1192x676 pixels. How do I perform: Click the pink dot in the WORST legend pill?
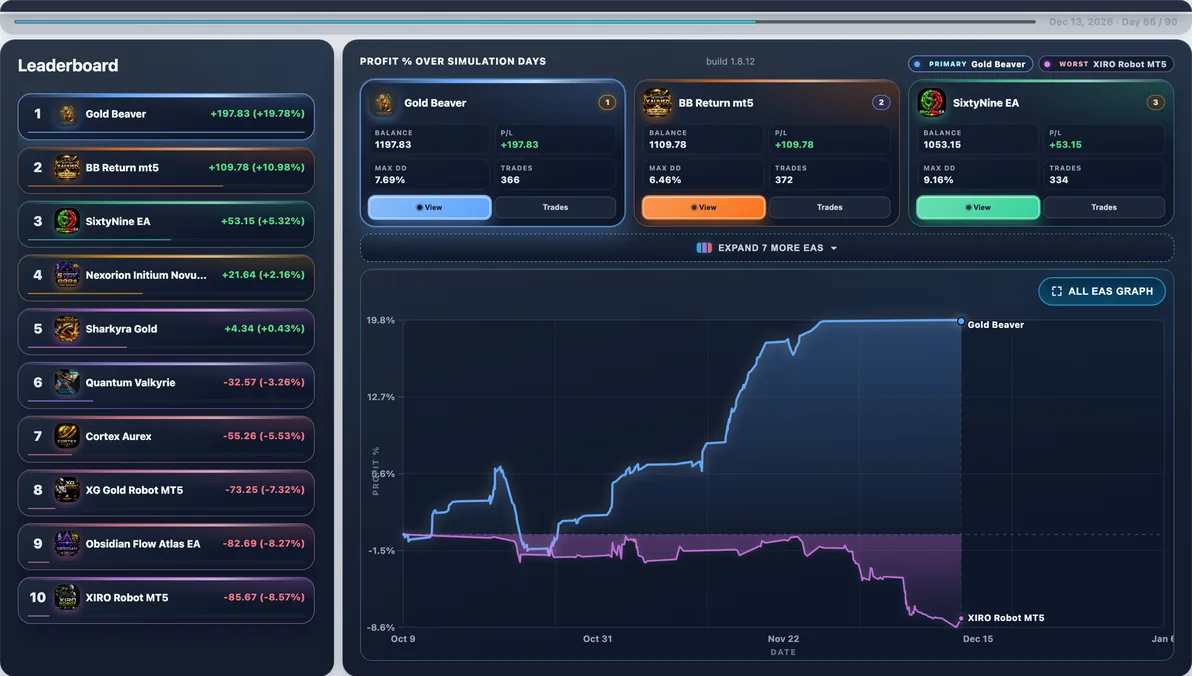pyautogui.click(x=1048, y=65)
